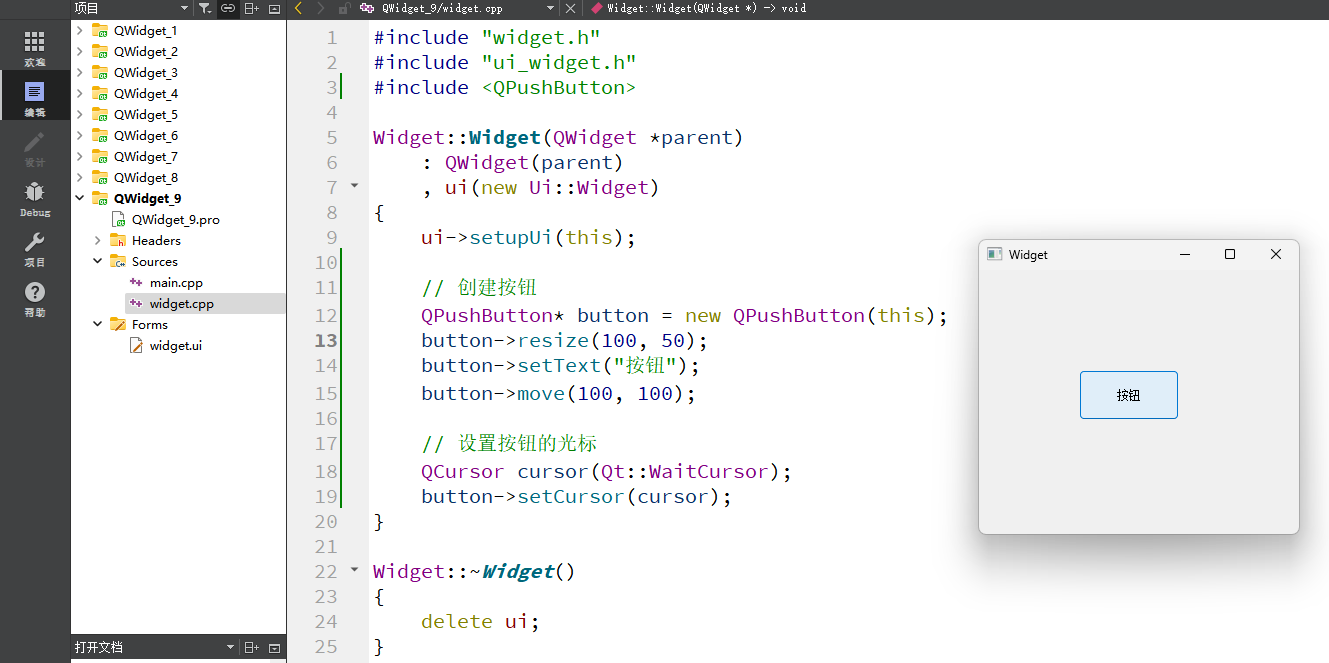Expand the QWidget_7 project

tap(80, 156)
